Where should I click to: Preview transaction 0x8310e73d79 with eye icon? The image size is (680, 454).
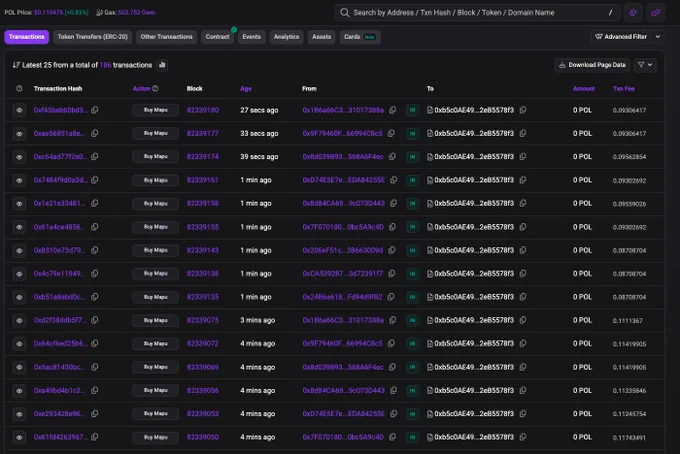pos(19,250)
